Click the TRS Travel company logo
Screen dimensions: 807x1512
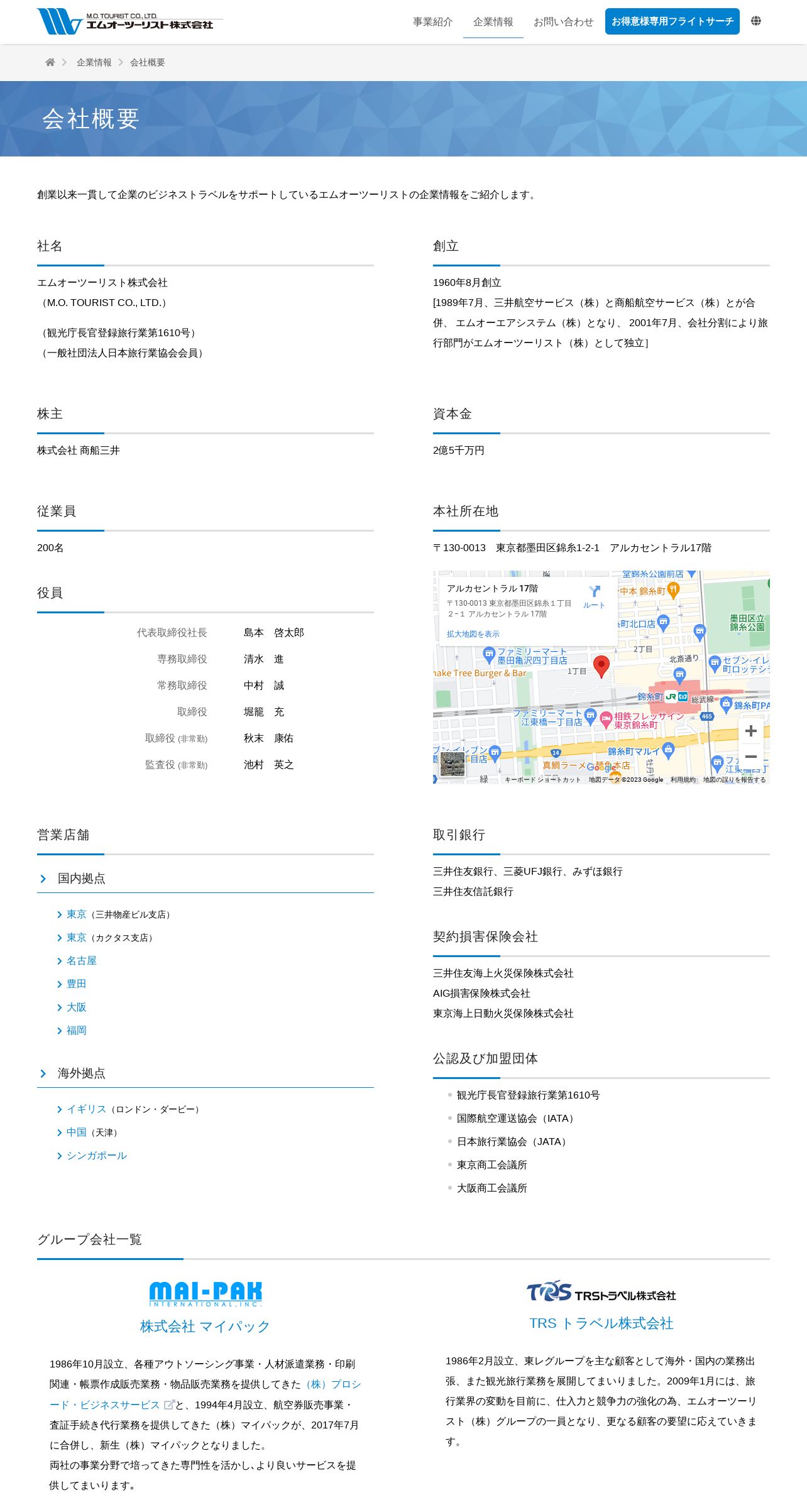click(601, 1291)
